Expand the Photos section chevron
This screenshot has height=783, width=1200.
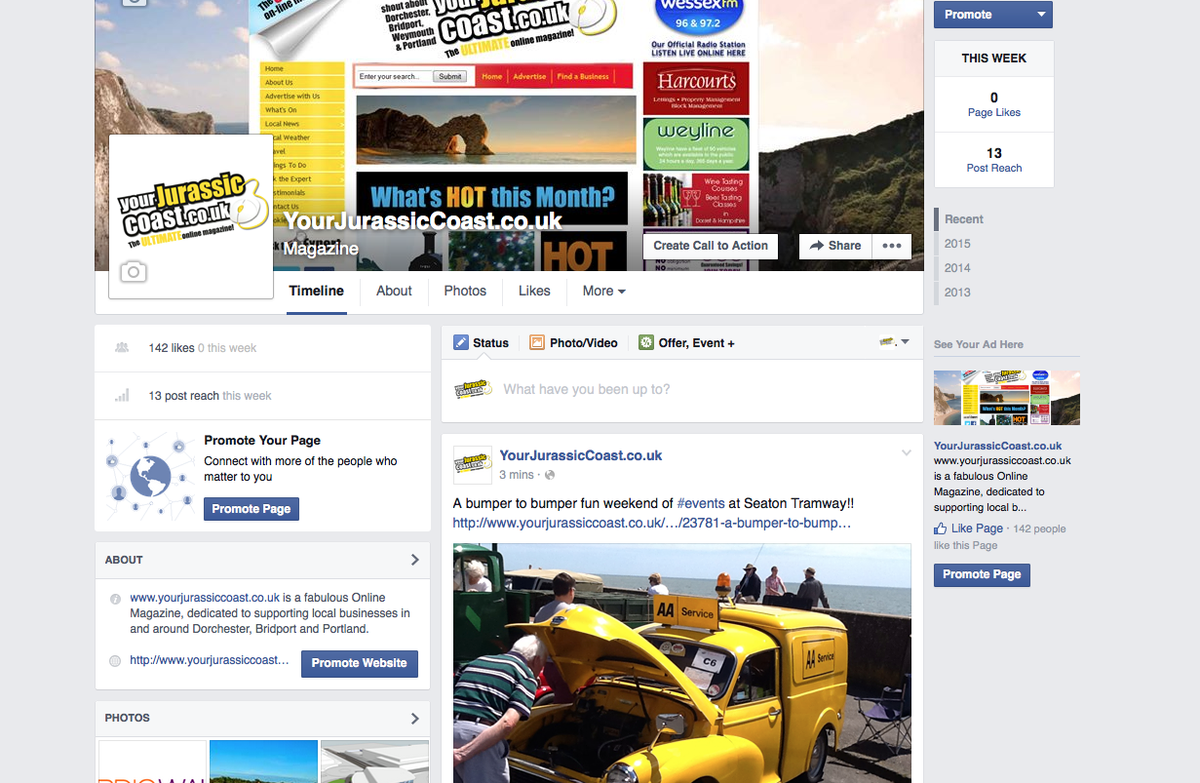pos(416,718)
